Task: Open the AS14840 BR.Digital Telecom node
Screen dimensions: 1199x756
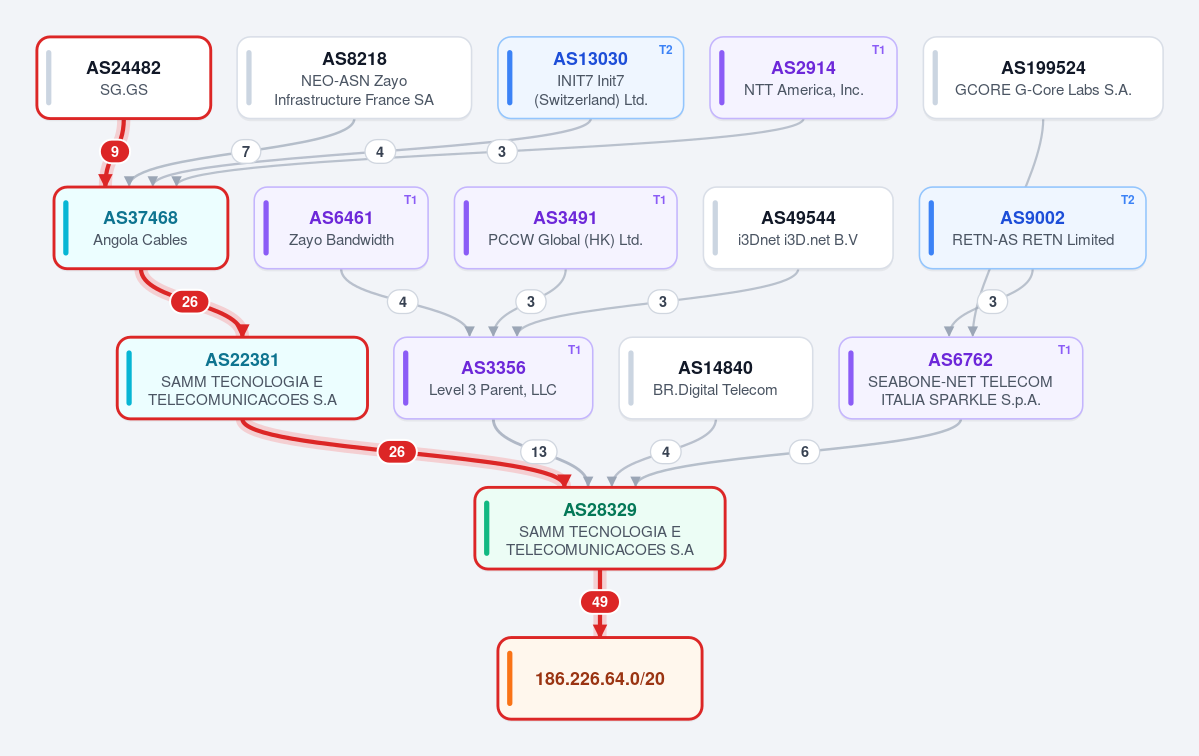Action: pyautogui.click(x=715, y=378)
